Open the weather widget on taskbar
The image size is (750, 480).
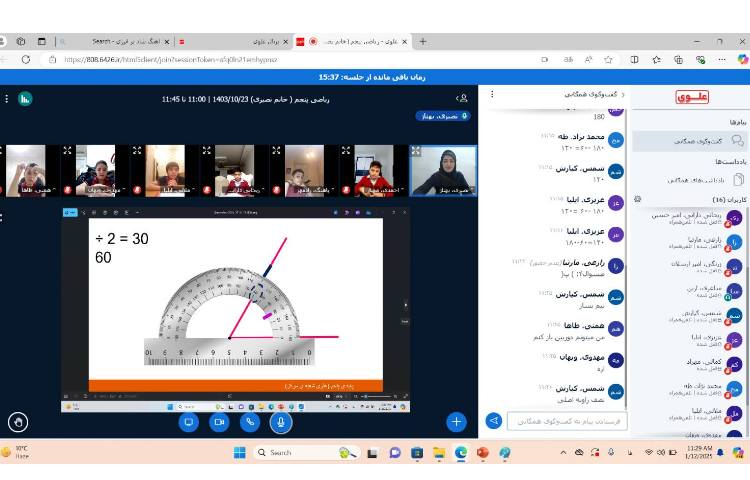pos(15,452)
